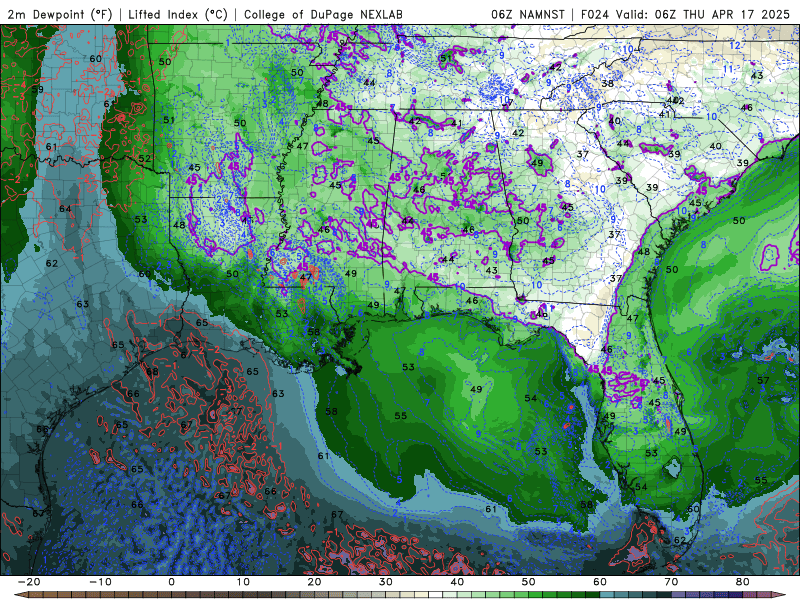Click the left end arrow of the color bar
The width and height of the screenshot is (800, 600).
(x=20, y=595)
